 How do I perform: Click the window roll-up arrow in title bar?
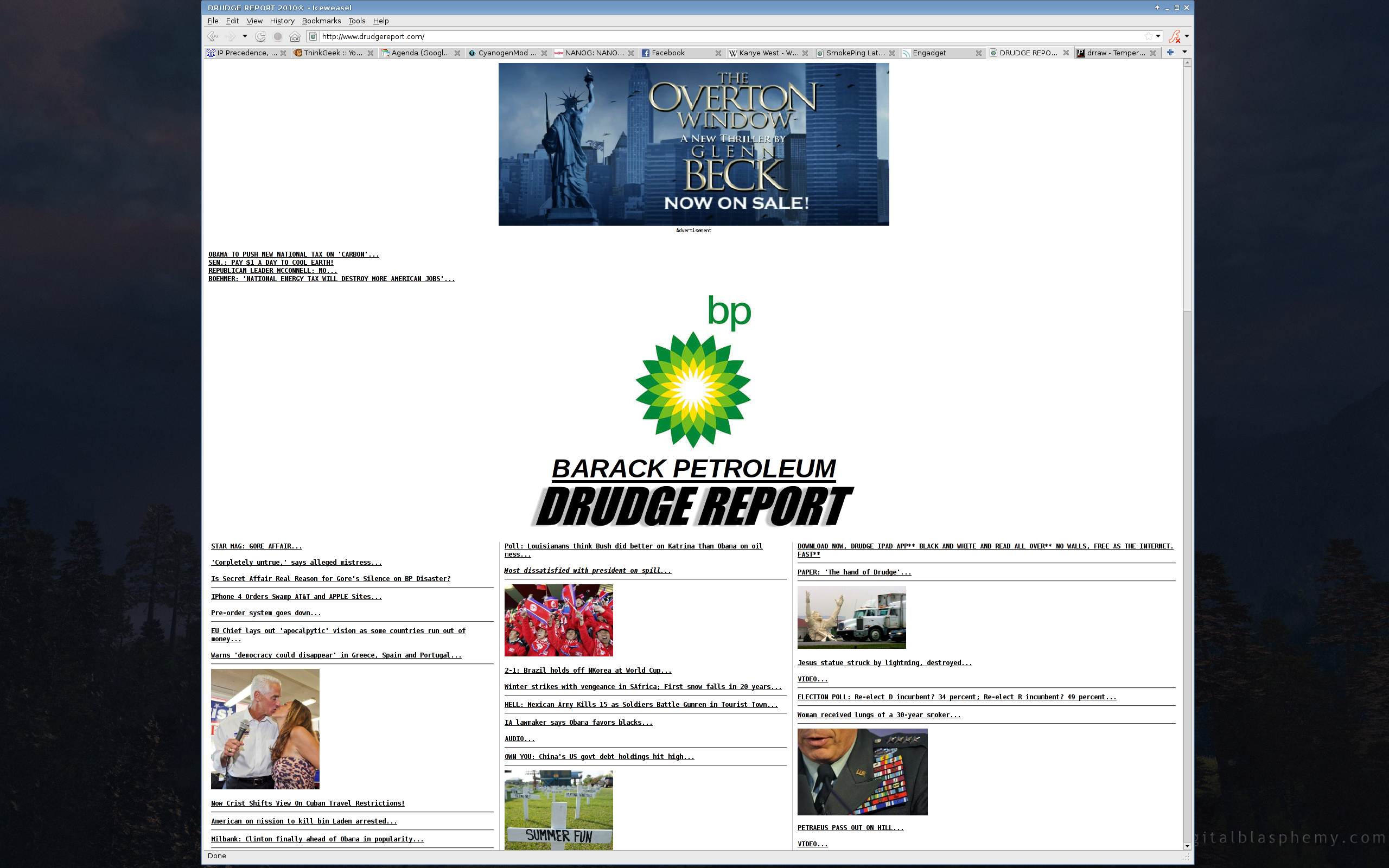pyautogui.click(x=1157, y=8)
